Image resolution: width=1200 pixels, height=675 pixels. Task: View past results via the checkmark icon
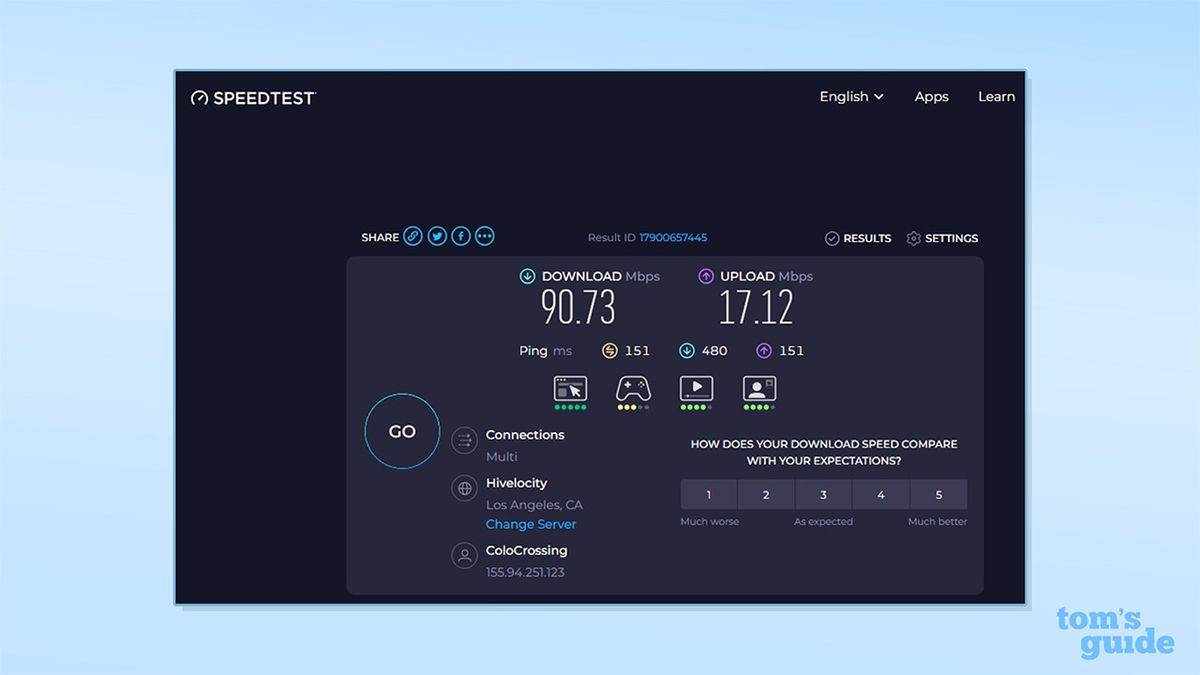tap(832, 238)
